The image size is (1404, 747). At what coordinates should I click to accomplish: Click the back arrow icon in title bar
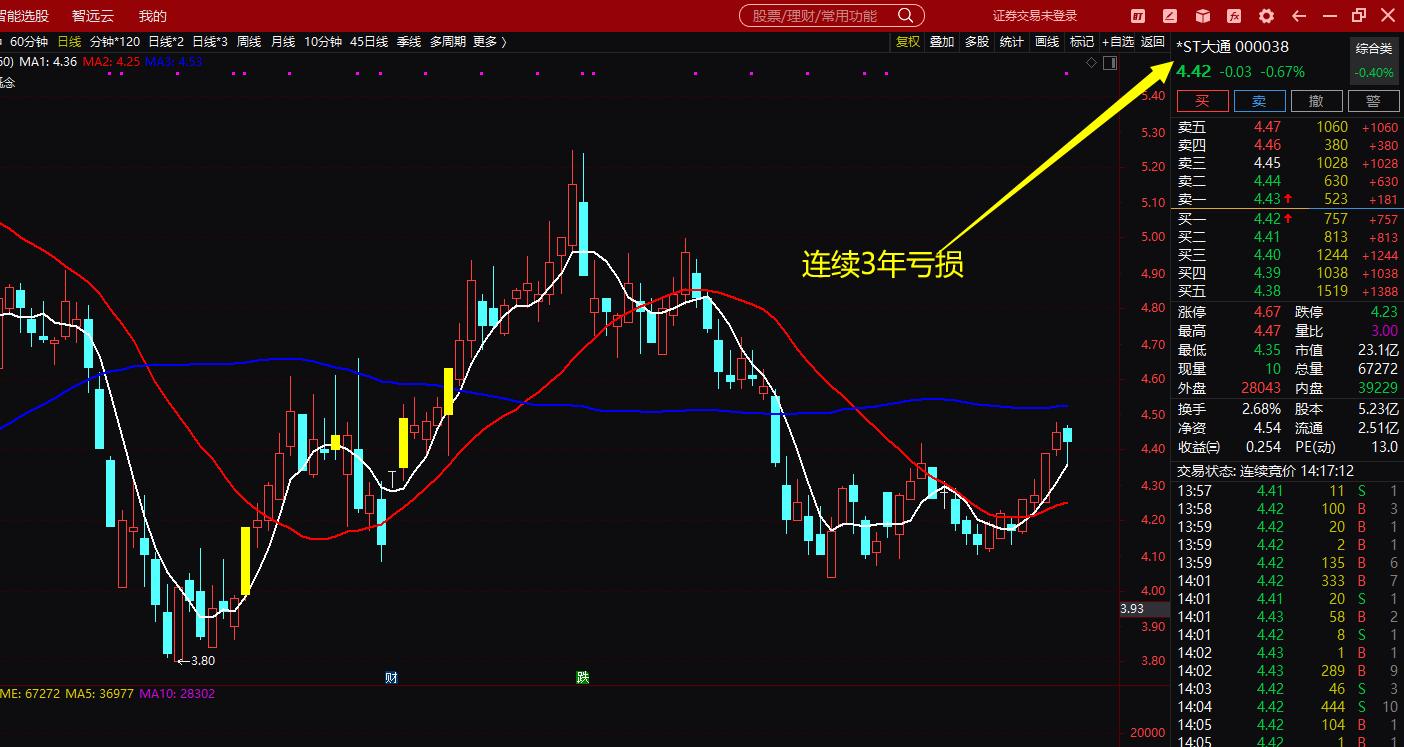click(x=1298, y=16)
